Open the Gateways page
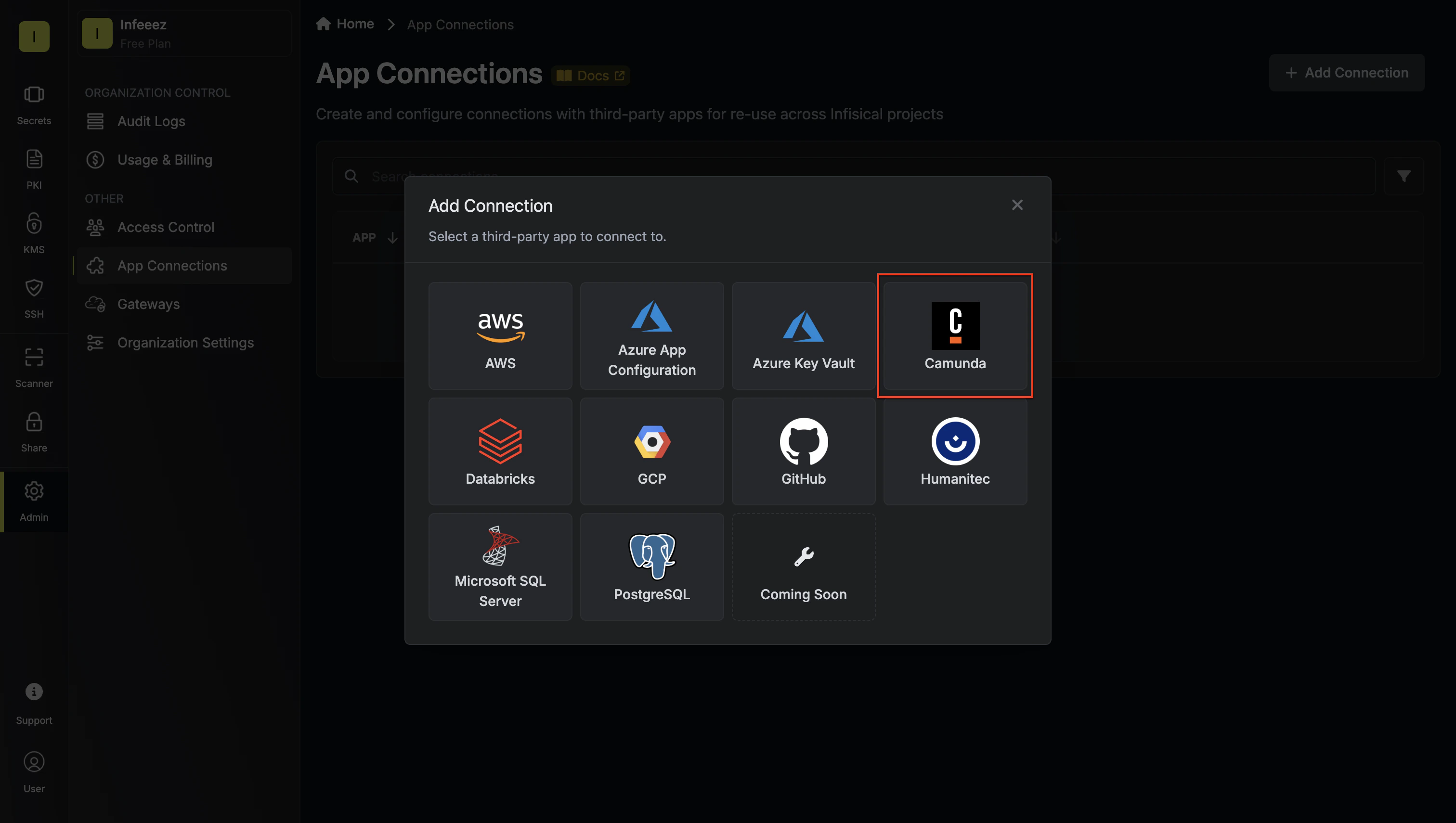This screenshot has height=823, width=1456. pyautogui.click(x=185, y=304)
